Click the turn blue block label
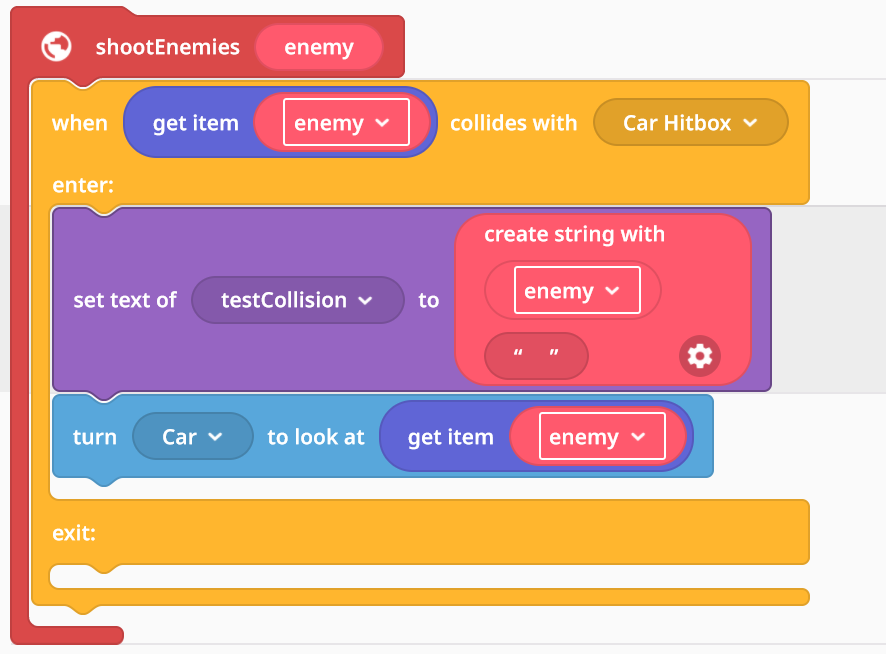Viewport: 886px width, 654px height. pyautogui.click(x=94, y=437)
